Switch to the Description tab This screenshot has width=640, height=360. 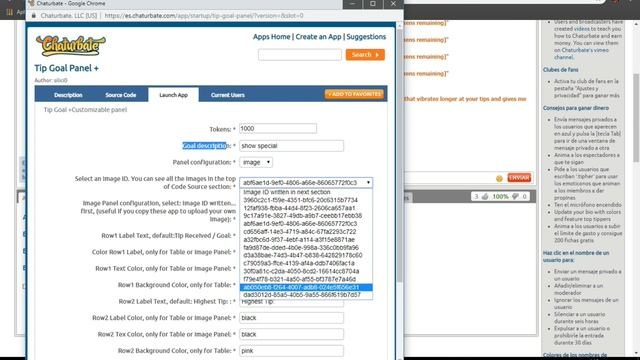coord(68,95)
